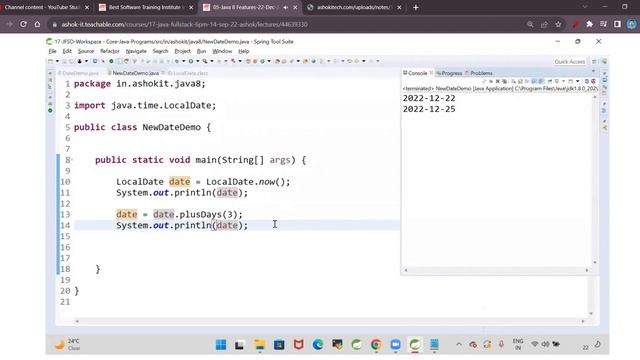Click the Open Console icon in Console toolbar
Viewport: 640px width, 360px height.
click(x=571, y=81)
